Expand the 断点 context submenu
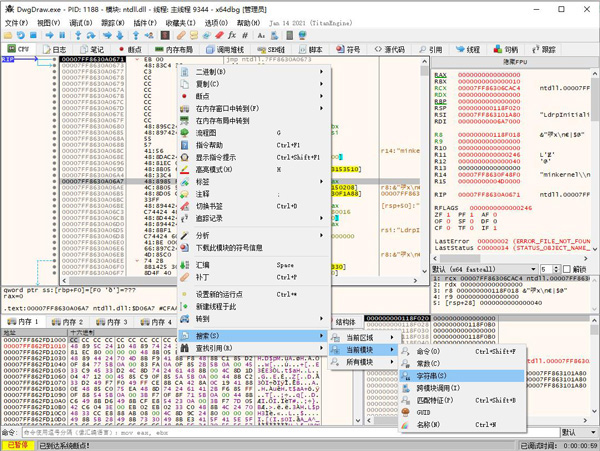 254,96
